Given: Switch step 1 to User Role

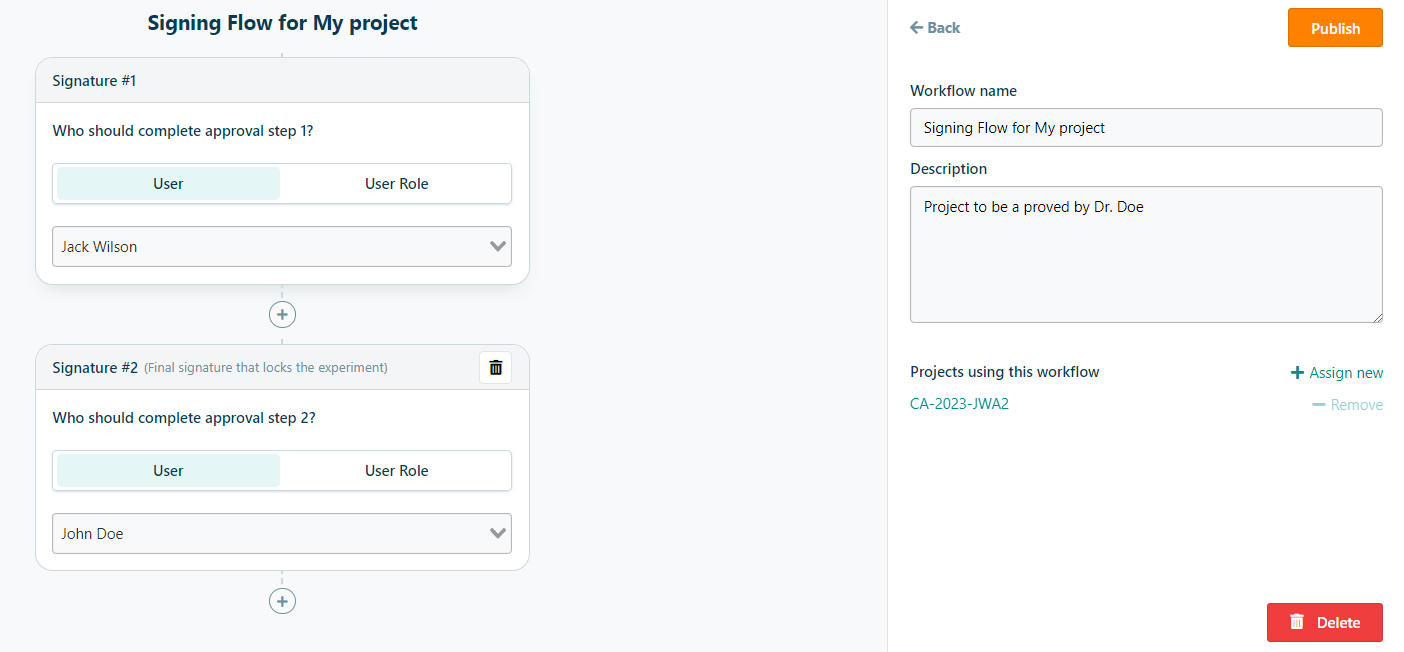Looking at the screenshot, I should 396,184.
